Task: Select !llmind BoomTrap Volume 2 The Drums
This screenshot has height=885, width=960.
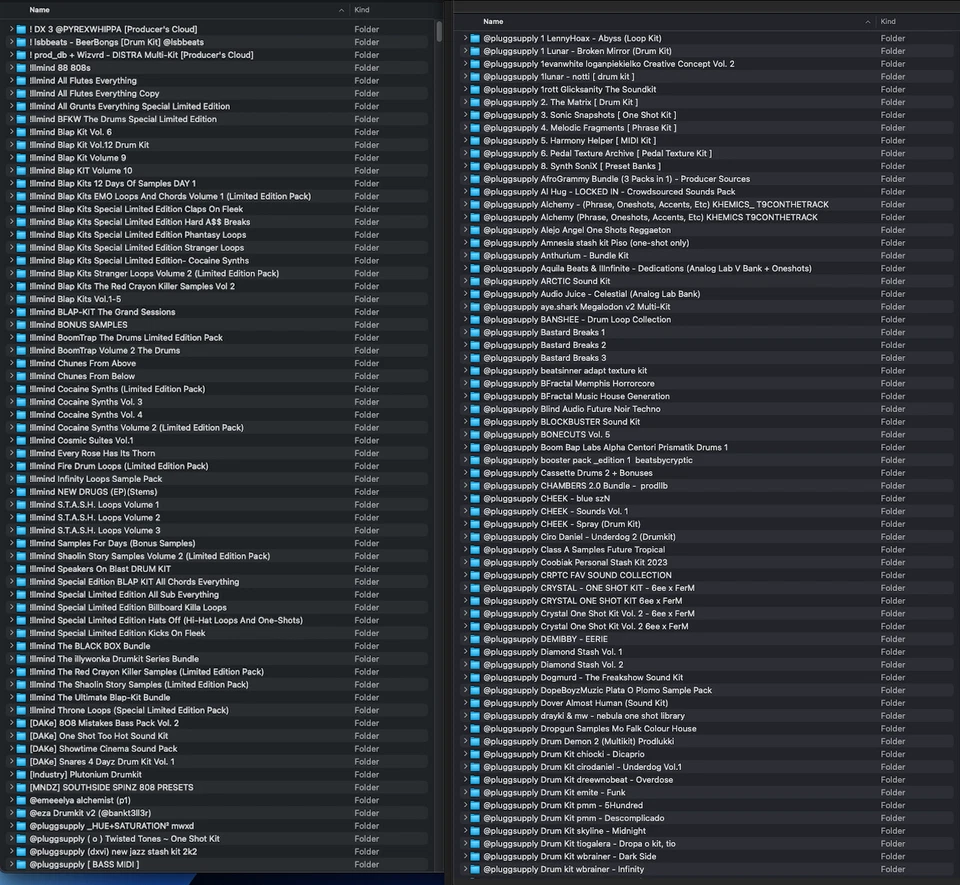Action: 218,351
